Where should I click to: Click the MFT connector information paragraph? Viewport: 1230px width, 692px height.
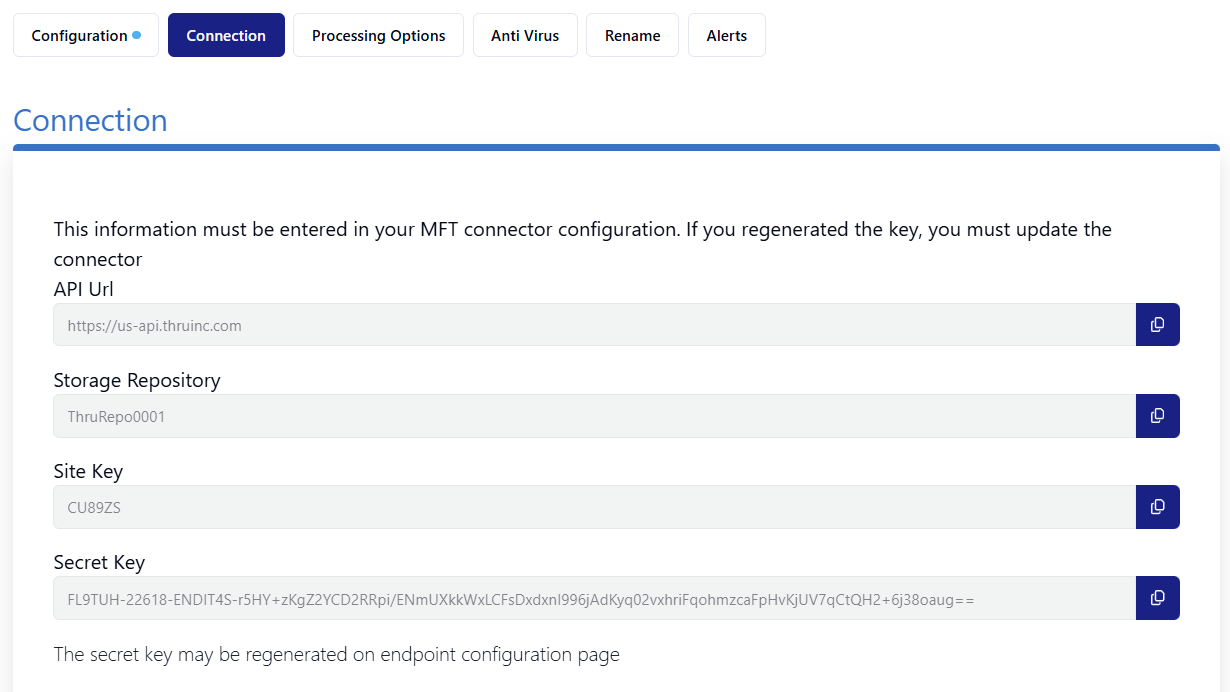pyautogui.click(x=583, y=244)
